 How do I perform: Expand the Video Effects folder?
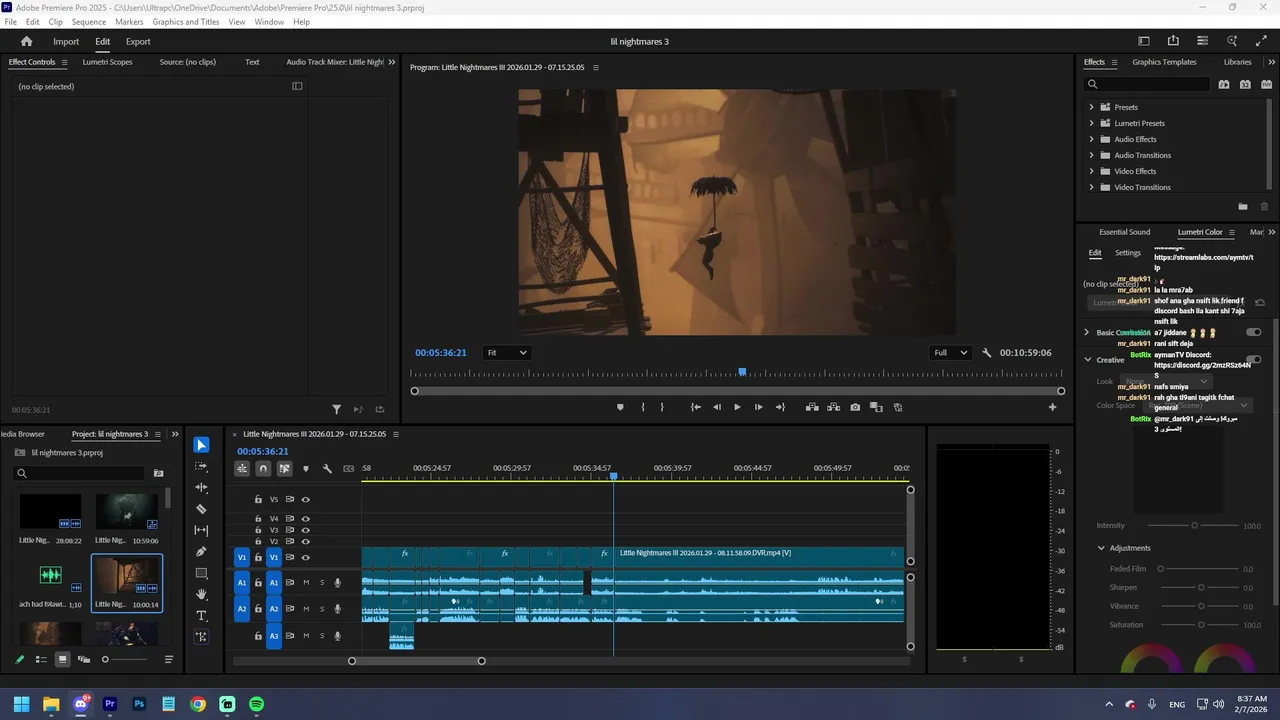(x=1091, y=171)
